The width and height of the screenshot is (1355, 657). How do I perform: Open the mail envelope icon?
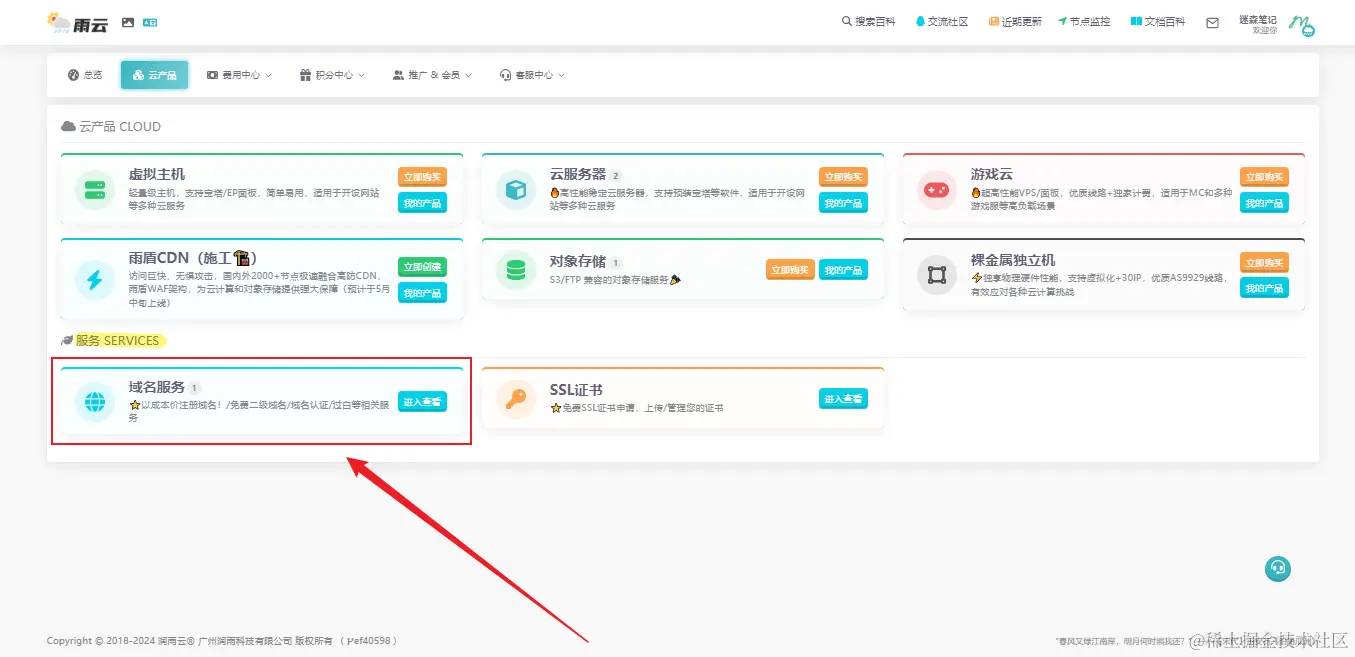[x=1212, y=23]
